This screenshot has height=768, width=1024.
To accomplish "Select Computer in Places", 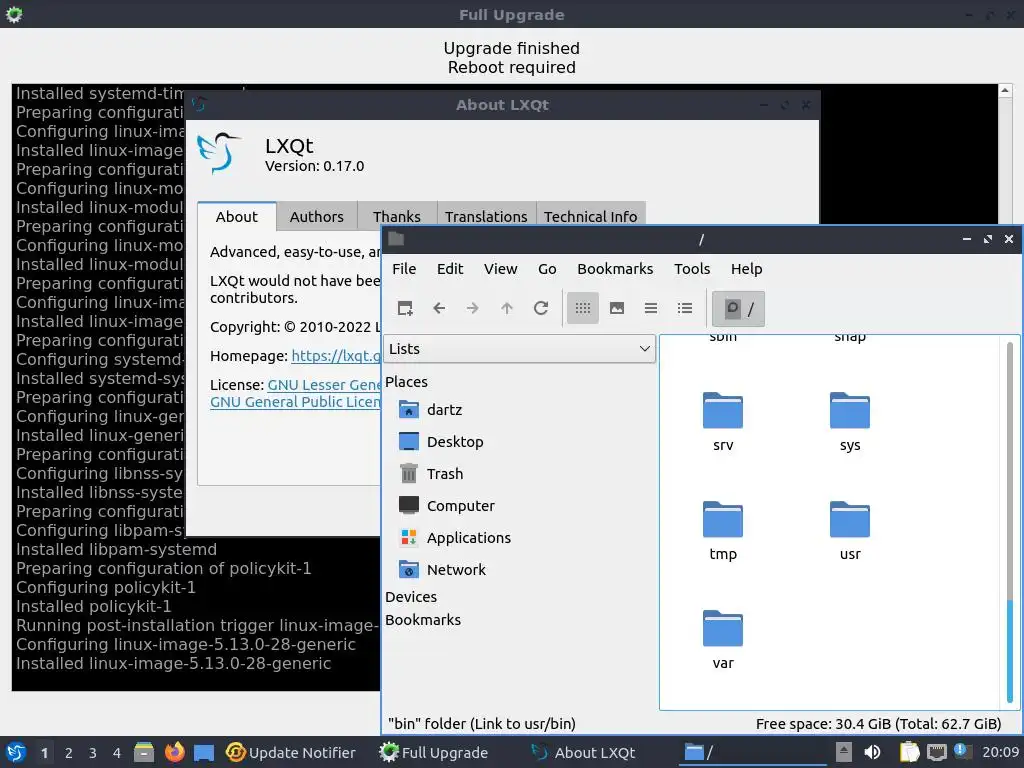I will coord(447,506).
